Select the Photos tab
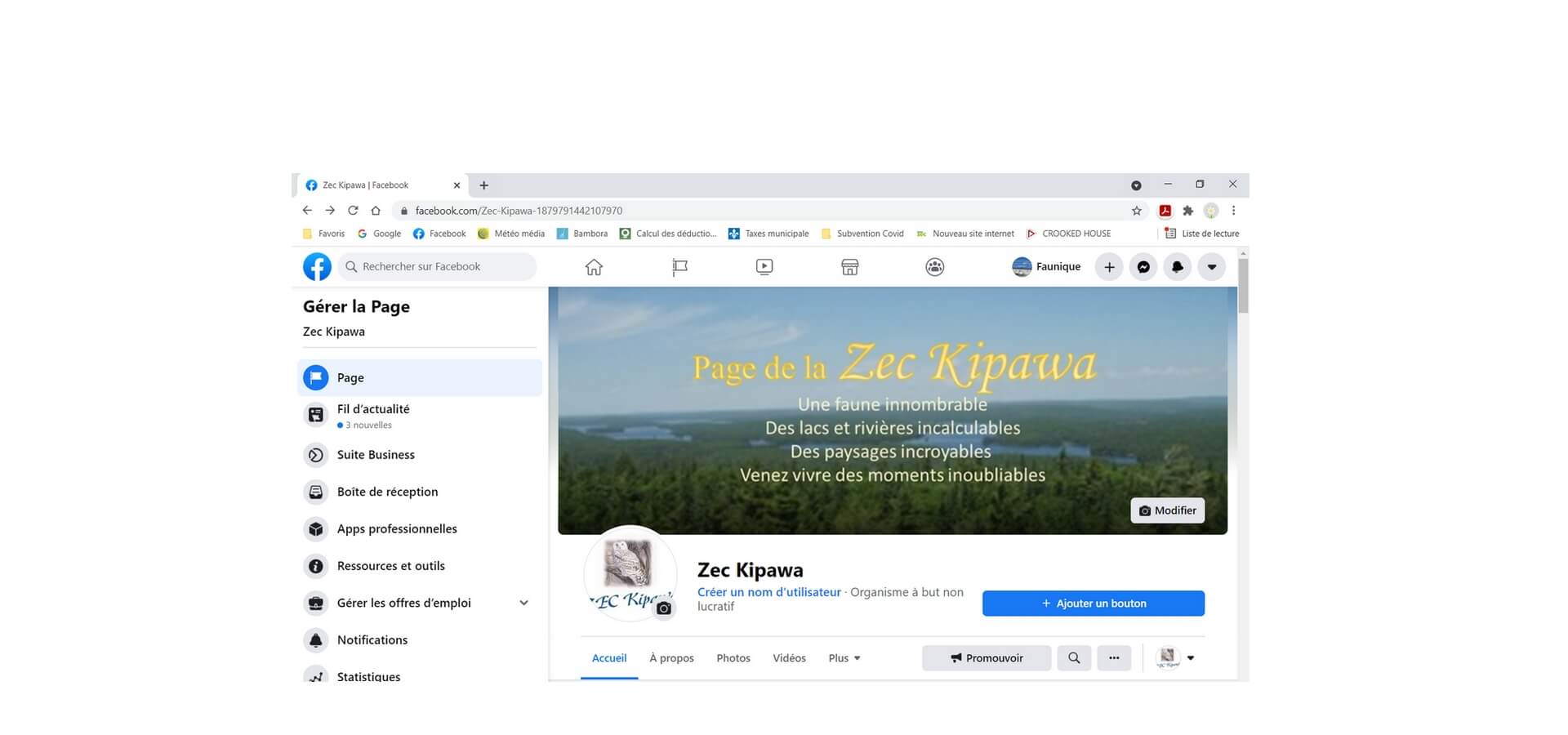 733,658
